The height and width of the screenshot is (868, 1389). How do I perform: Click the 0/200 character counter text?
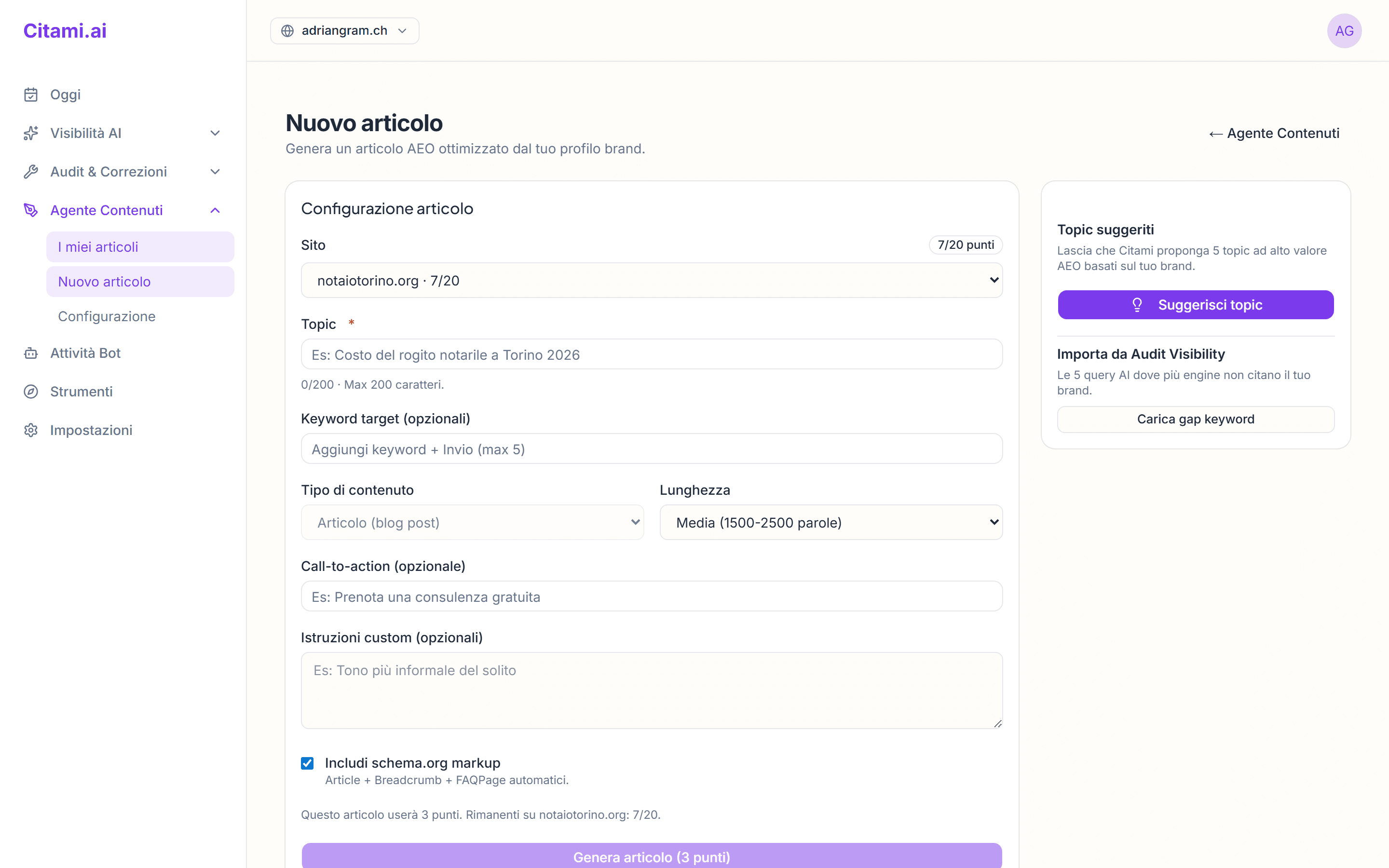[372, 385]
